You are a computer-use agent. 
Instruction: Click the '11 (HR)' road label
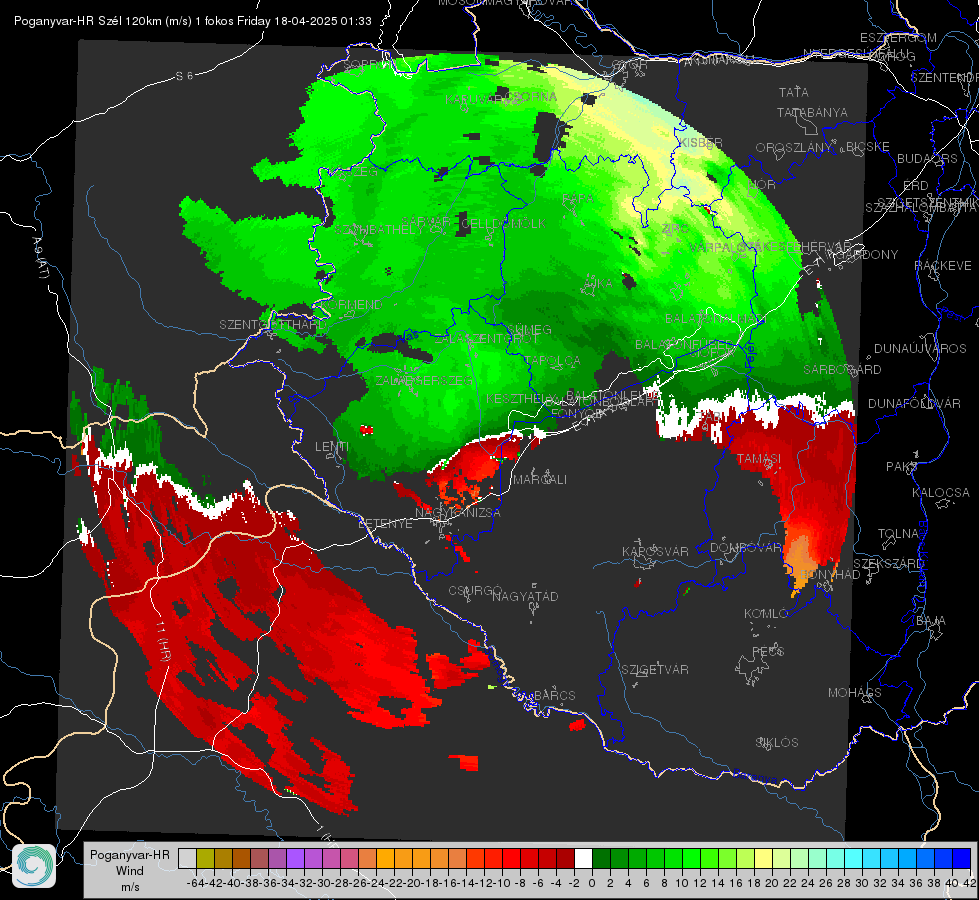(x=162, y=642)
